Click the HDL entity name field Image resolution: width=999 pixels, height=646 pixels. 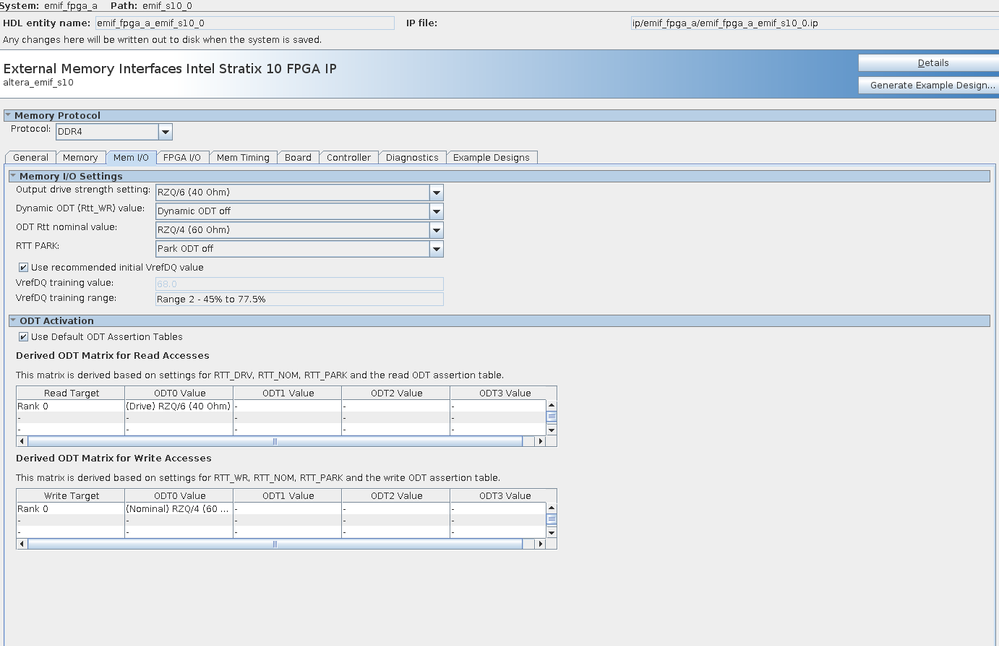point(245,23)
